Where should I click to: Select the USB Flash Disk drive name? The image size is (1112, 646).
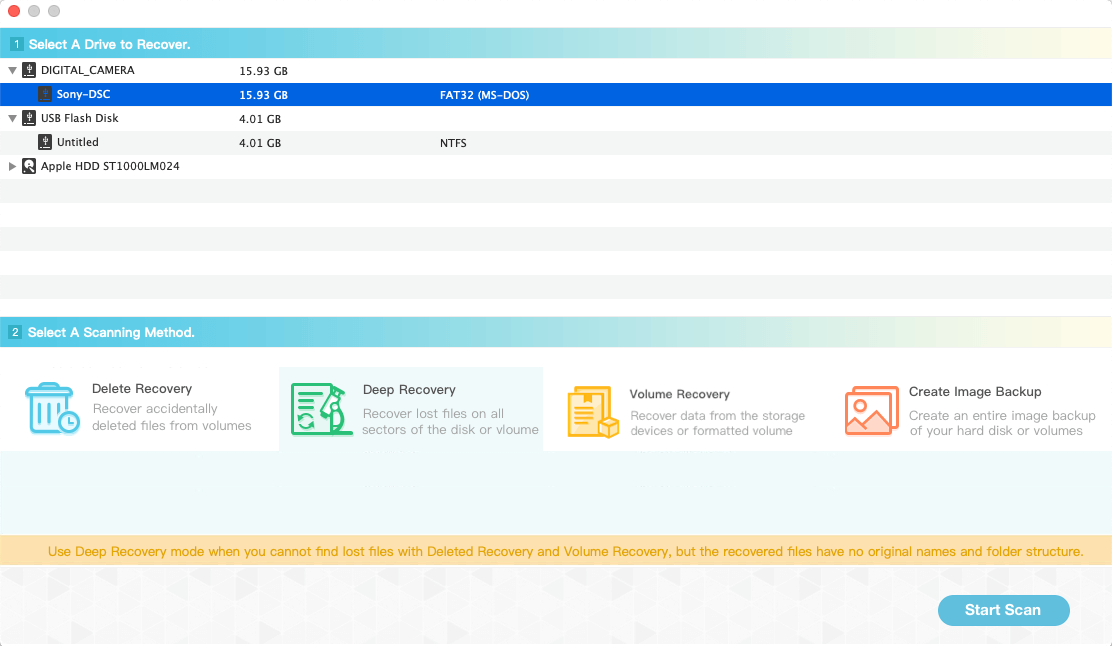[x=79, y=118]
